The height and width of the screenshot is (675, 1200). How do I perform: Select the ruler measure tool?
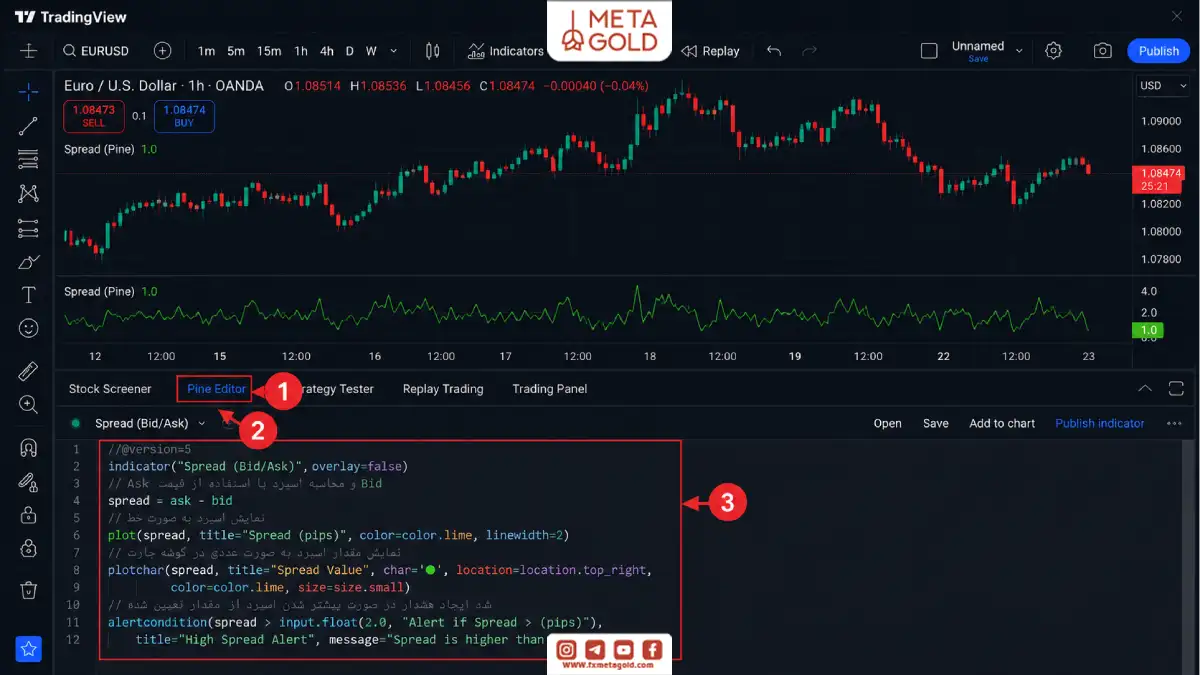pos(28,372)
